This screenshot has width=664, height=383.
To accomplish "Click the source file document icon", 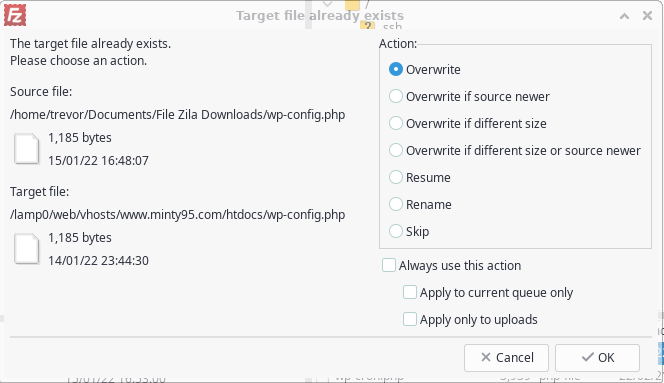I will [x=27, y=149].
